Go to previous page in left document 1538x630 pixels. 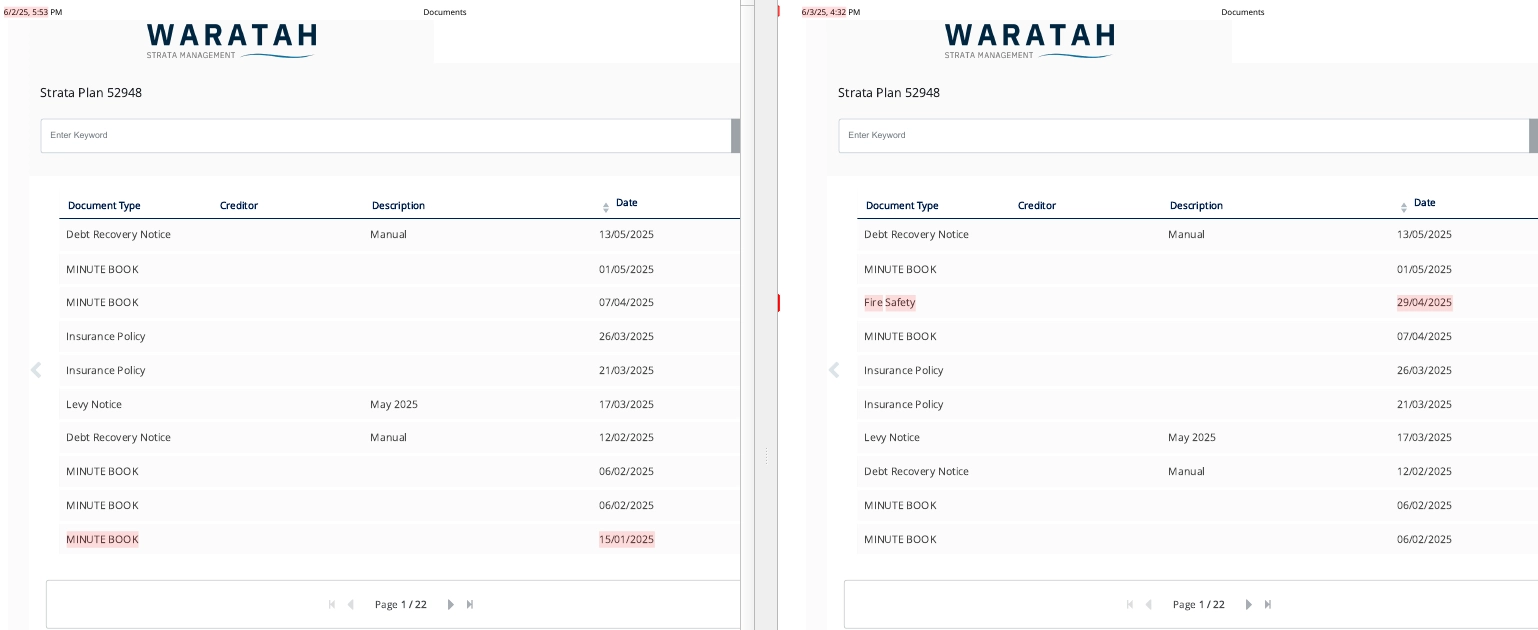click(350, 605)
